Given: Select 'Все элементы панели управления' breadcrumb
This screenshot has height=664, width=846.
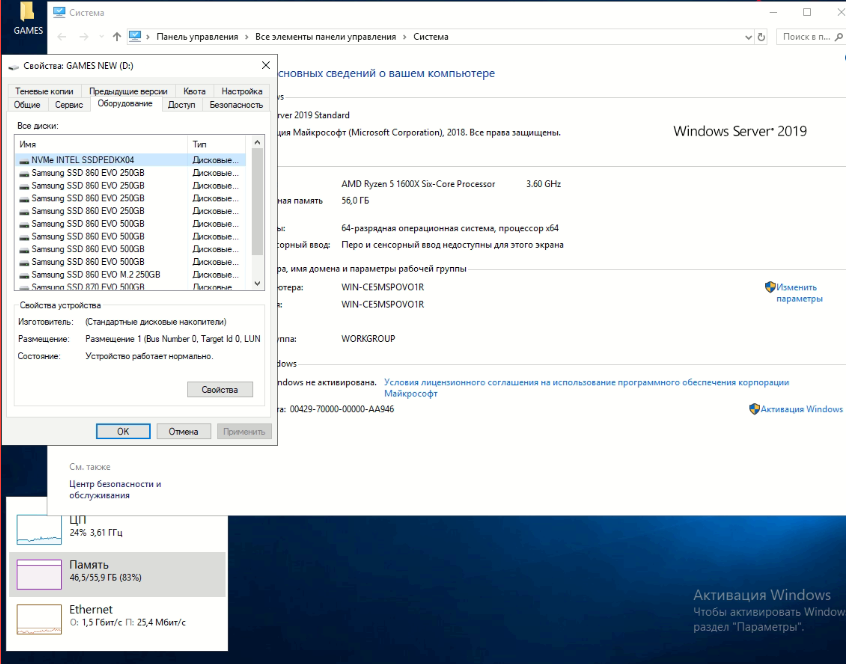Looking at the screenshot, I should 325,37.
